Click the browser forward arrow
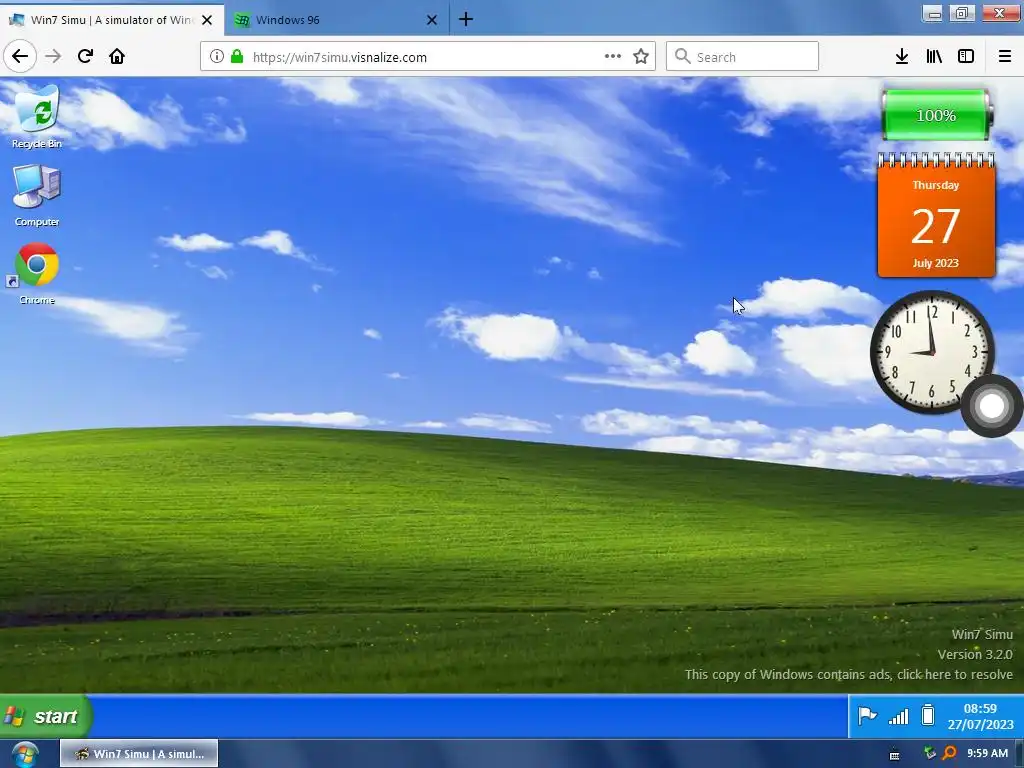The height and width of the screenshot is (768, 1024). (53, 56)
